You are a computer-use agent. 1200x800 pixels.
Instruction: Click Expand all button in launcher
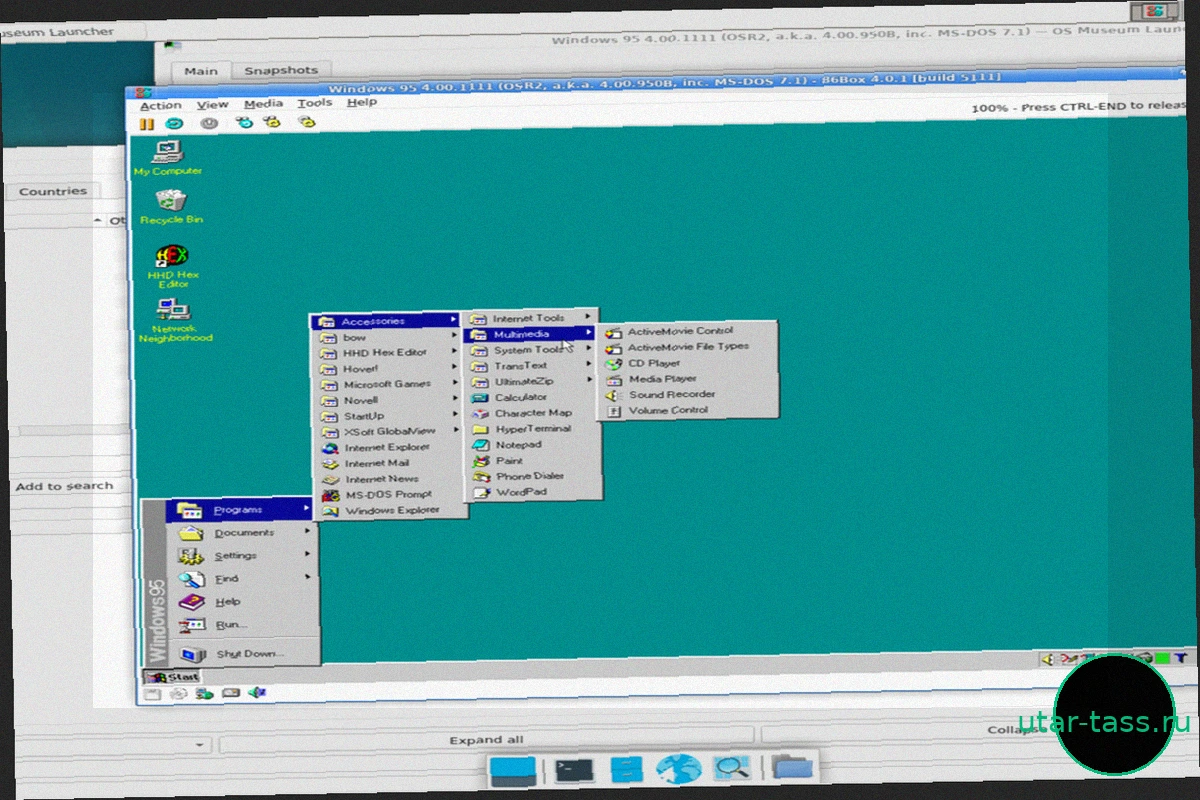487,740
